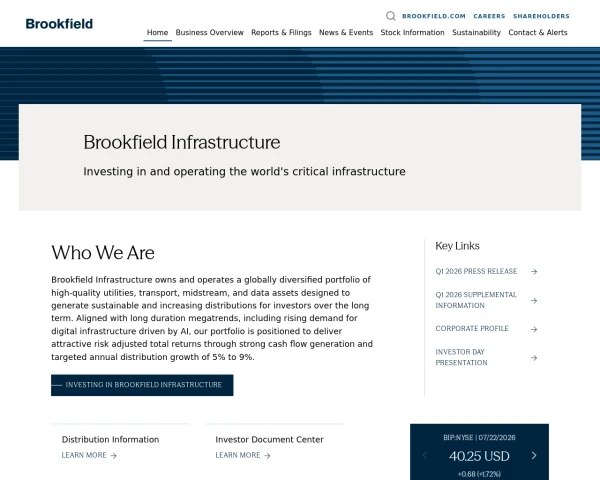Click Investing in Brookfield Infrastructure button

[142, 385]
